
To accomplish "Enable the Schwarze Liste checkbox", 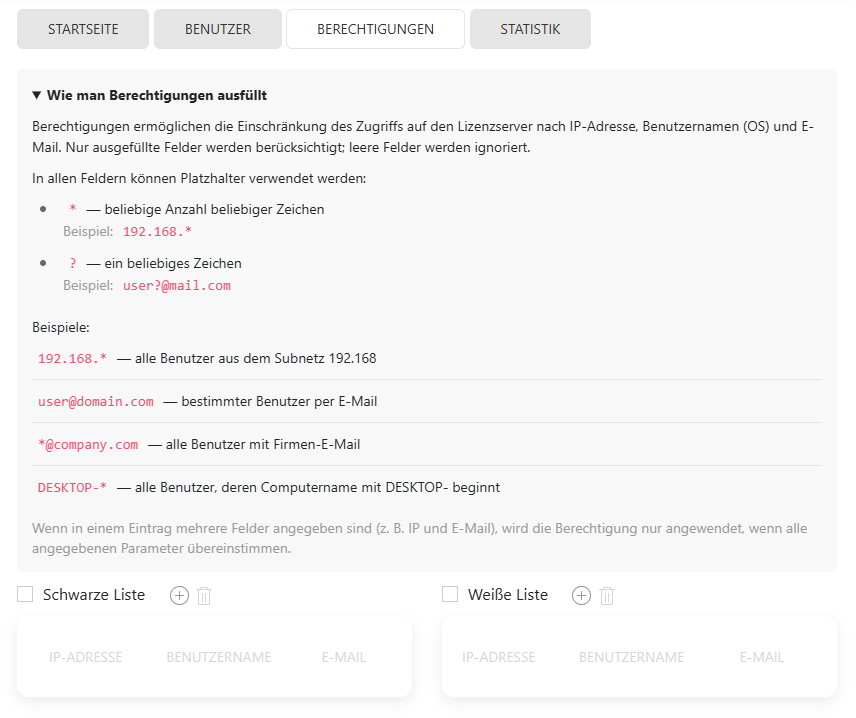I will point(26,595).
